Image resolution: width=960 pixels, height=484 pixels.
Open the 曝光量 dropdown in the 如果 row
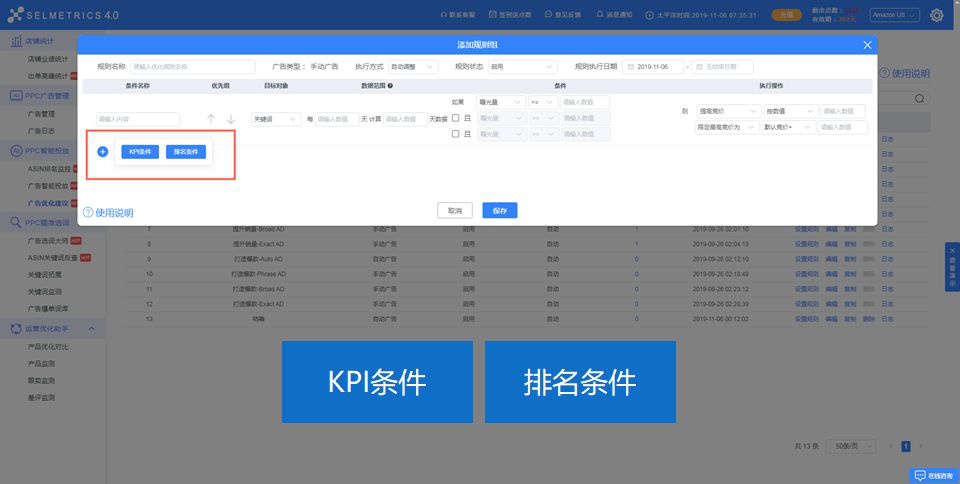coord(501,102)
